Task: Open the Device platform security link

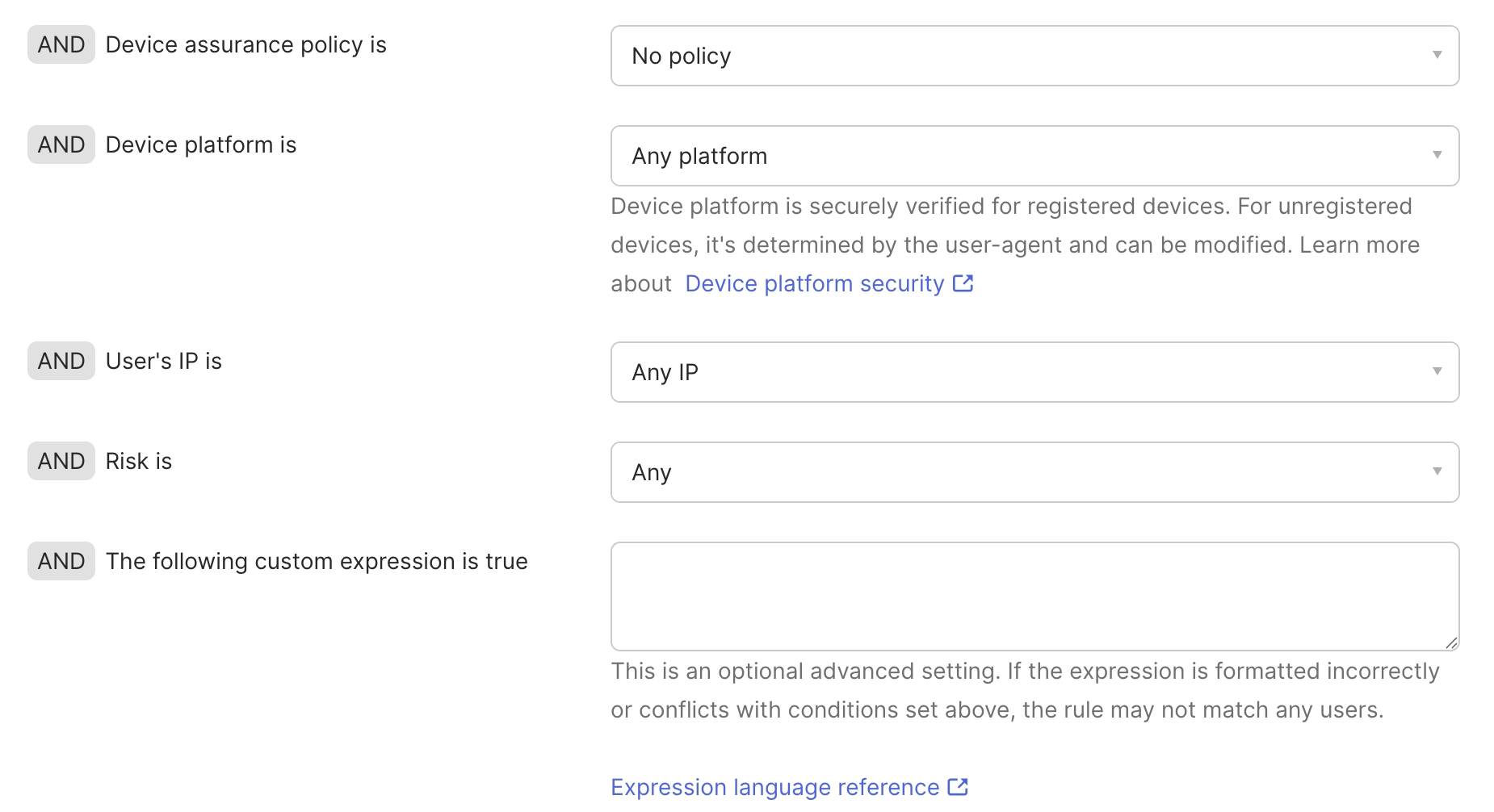Action: (814, 284)
